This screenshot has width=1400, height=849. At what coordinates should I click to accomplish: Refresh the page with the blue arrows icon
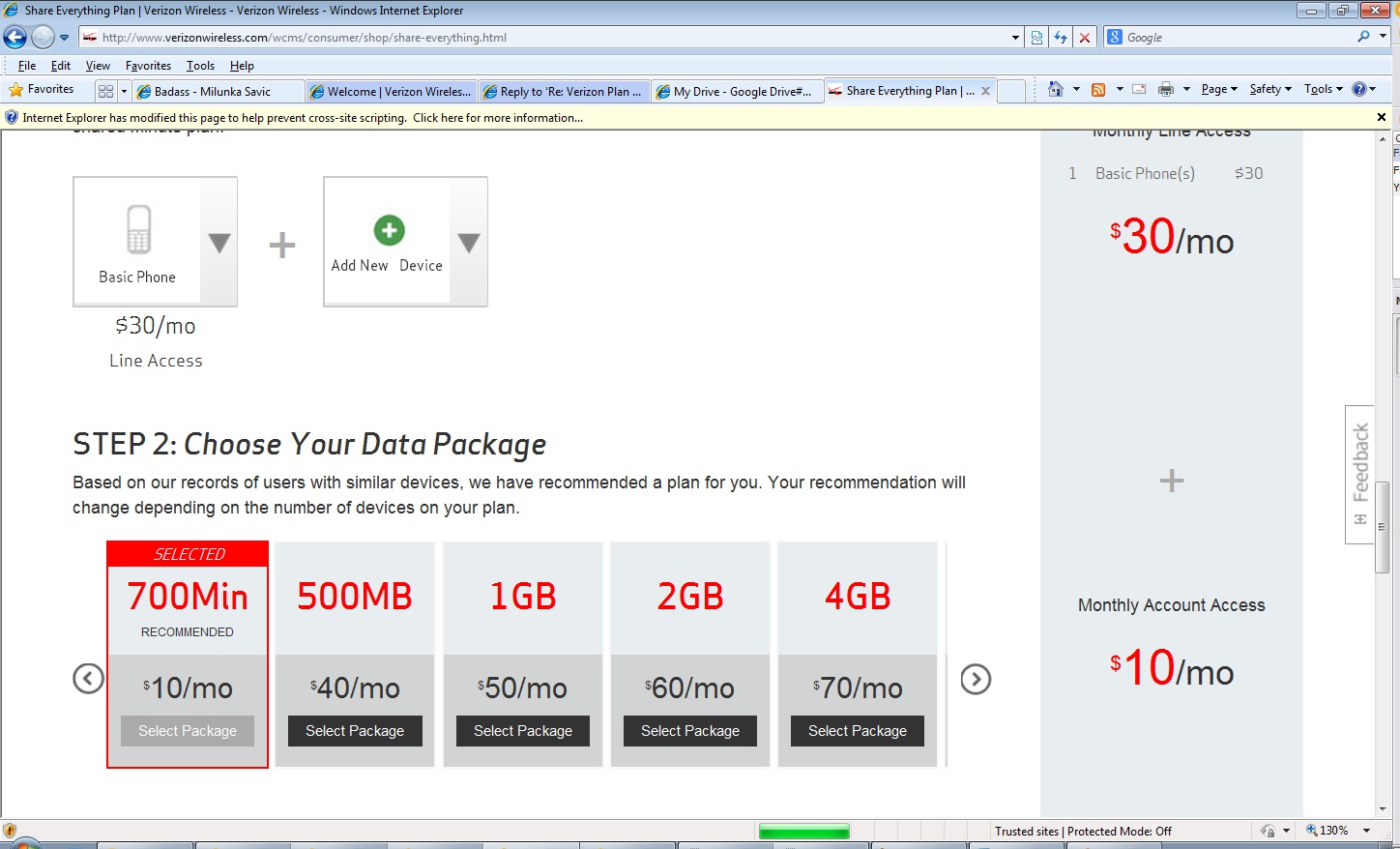pos(1061,38)
